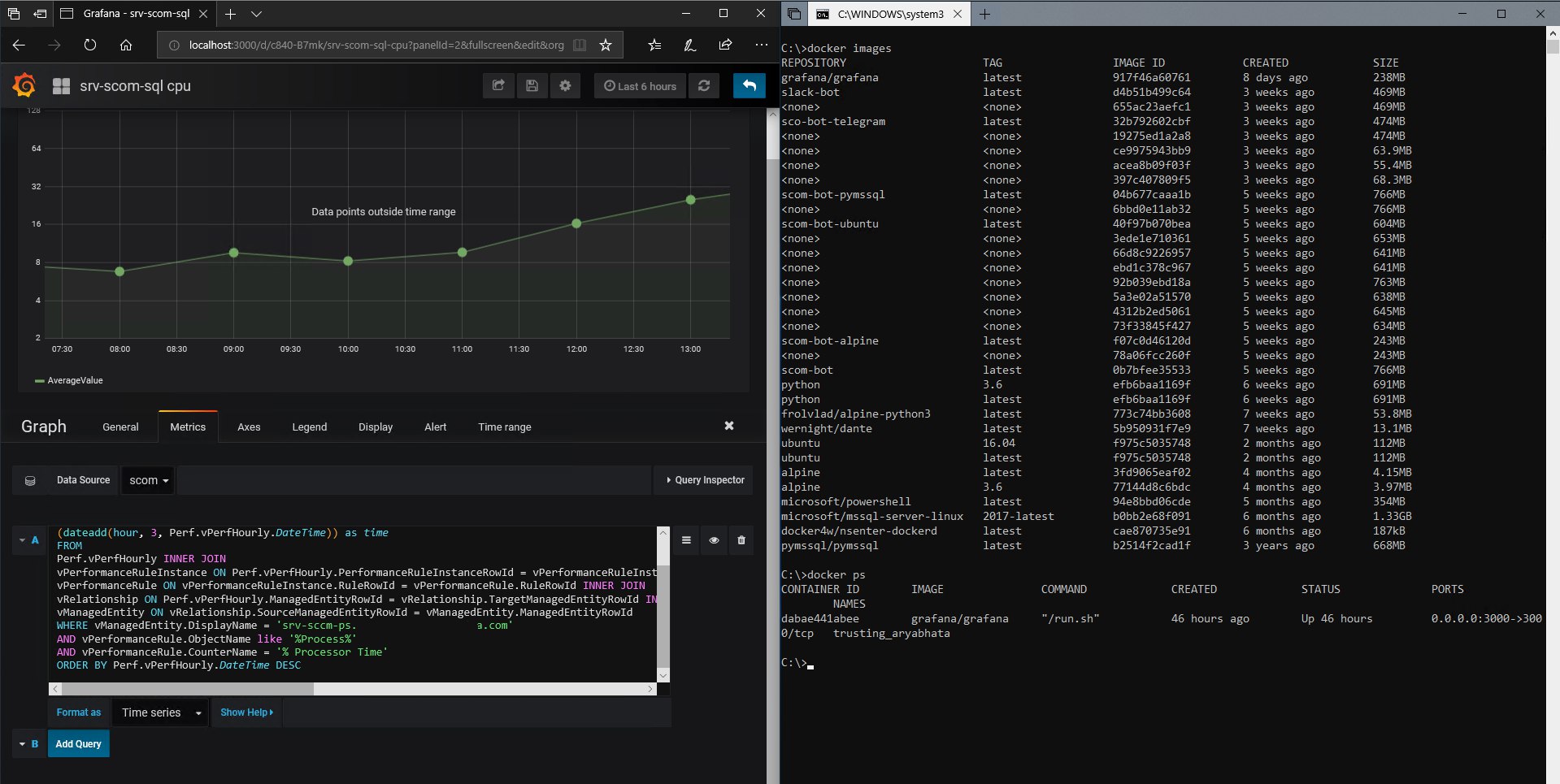Add page to favorites star
The image size is (1560, 784).
pyautogui.click(x=606, y=45)
